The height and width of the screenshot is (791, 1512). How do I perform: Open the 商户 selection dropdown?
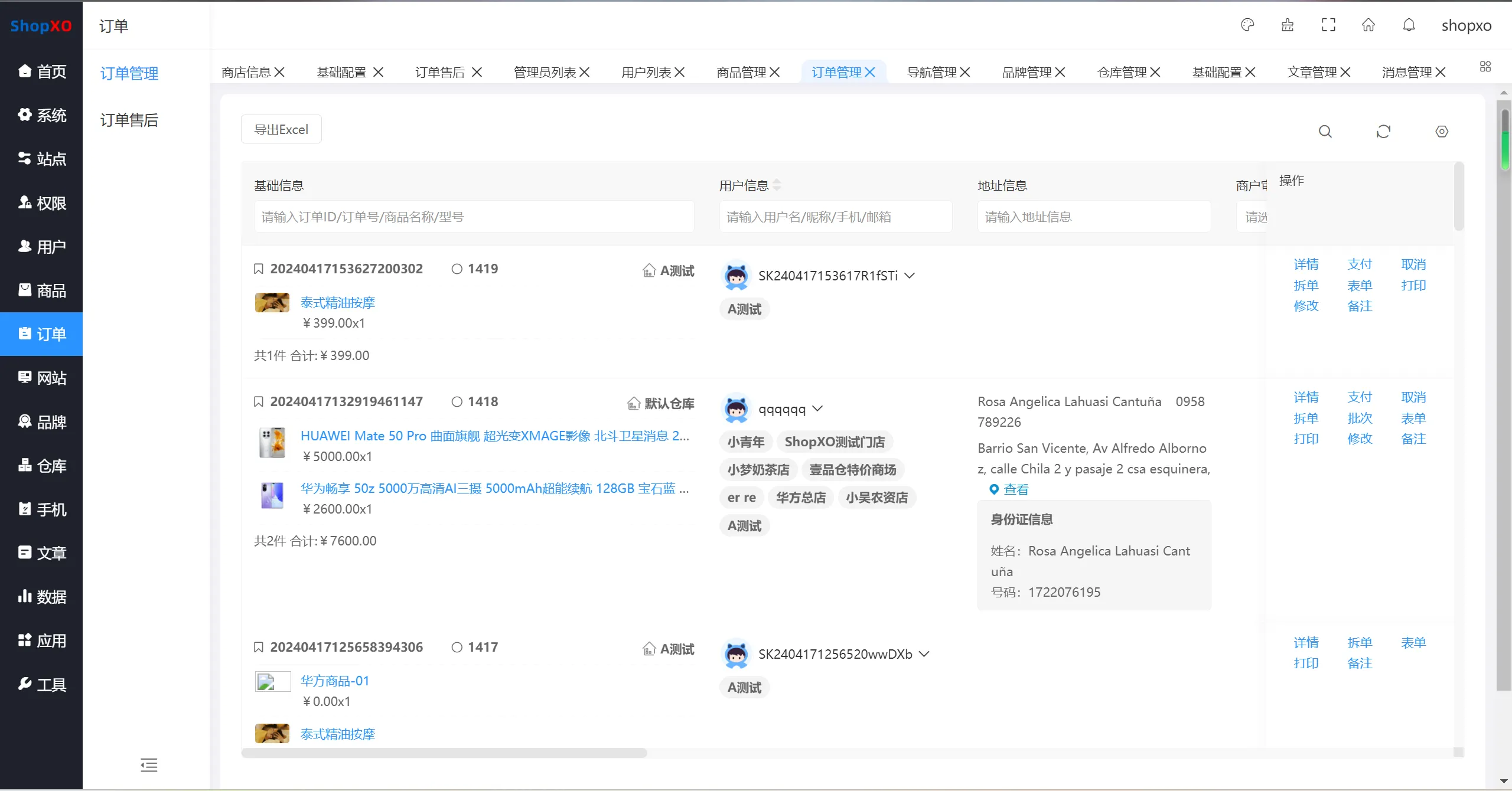[x=1255, y=217]
